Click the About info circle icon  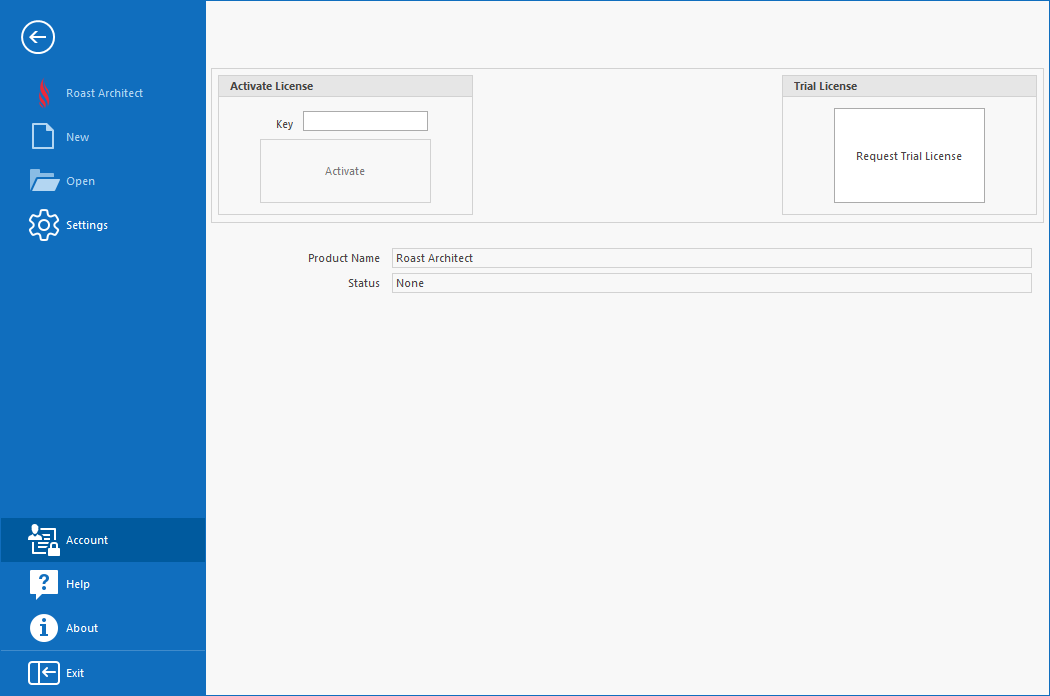click(44, 628)
